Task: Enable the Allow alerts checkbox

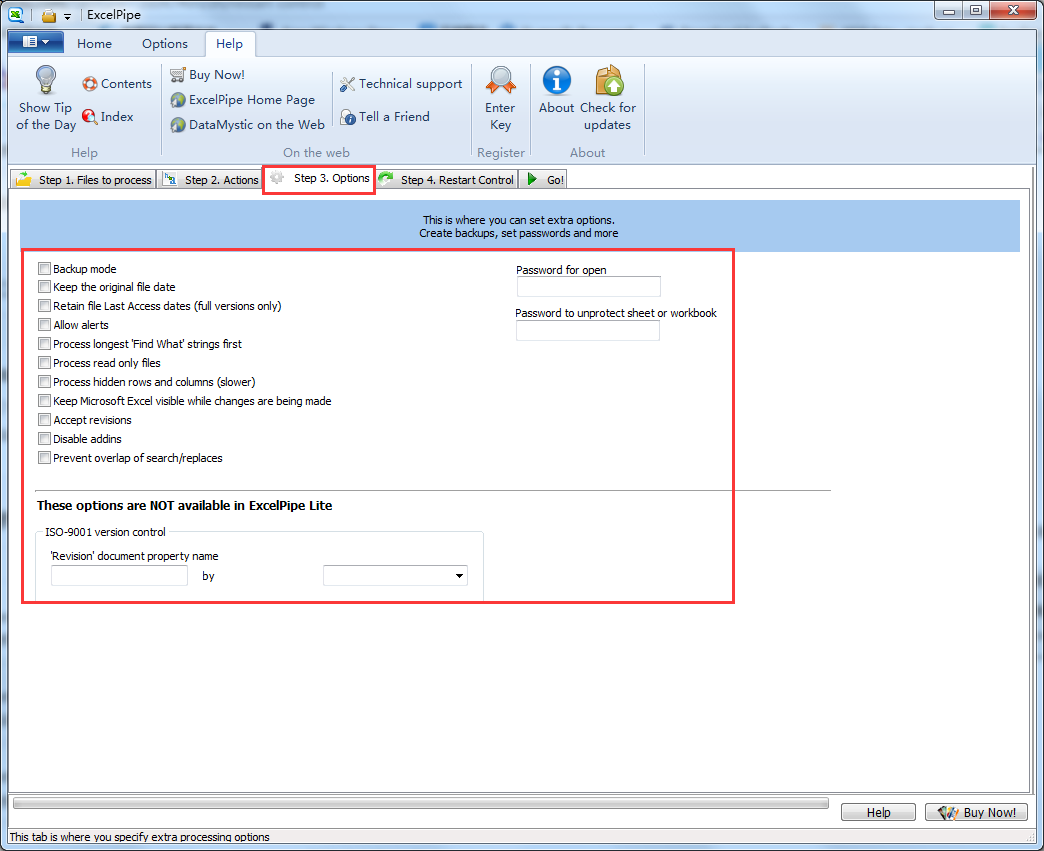Action: tap(45, 325)
